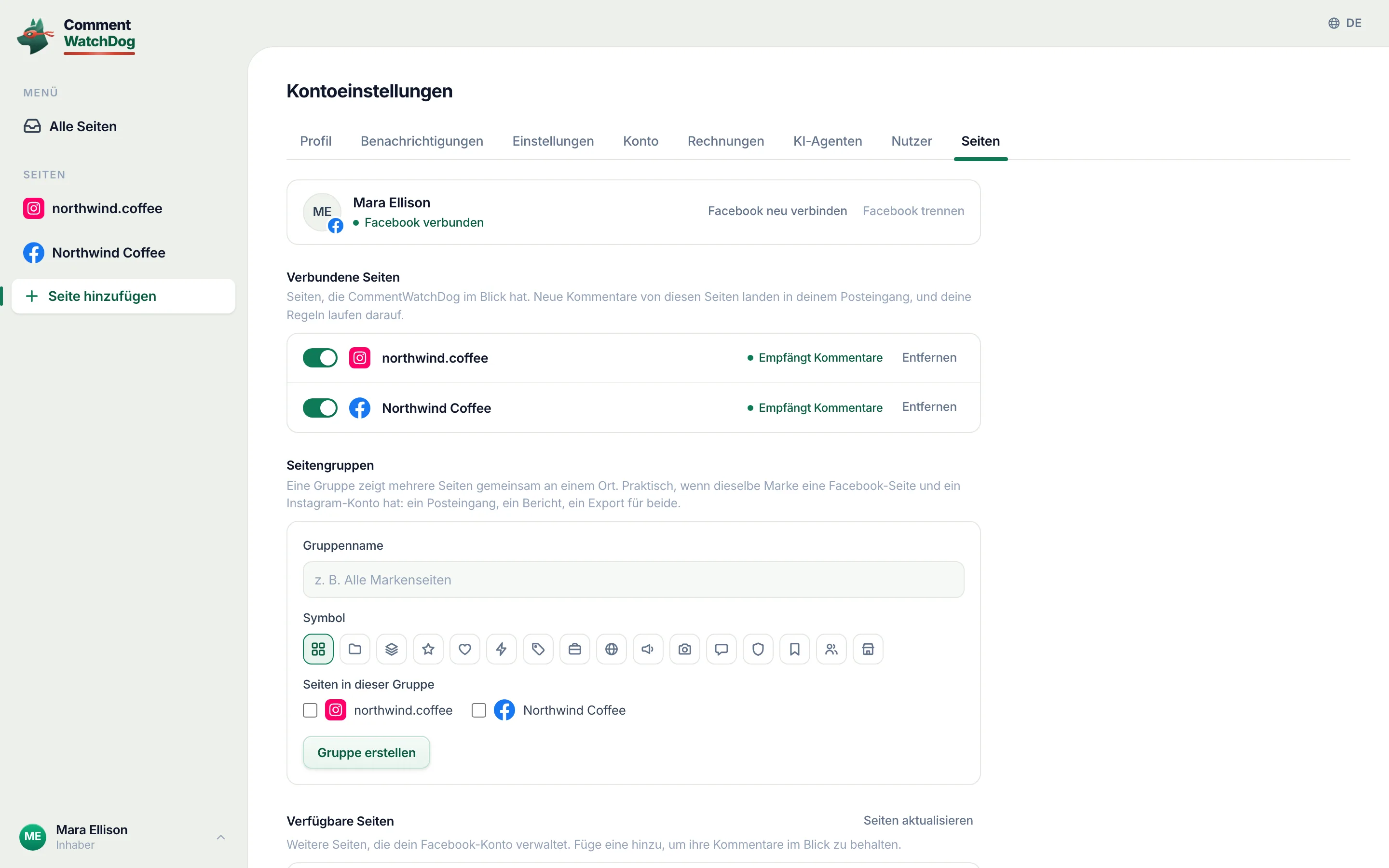Select the store symbol icon
This screenshot has width=1389, height=868.
pos(868,649)
